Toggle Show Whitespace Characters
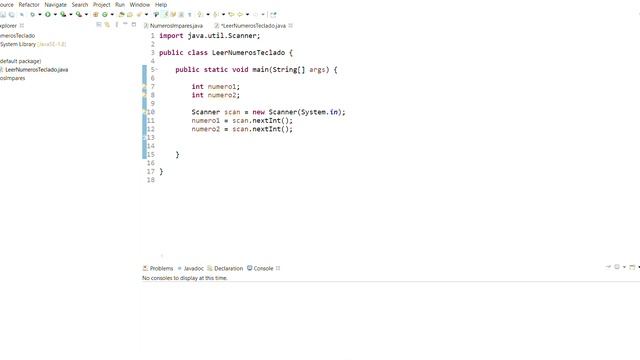Image resolution: width=640 pixels, height=360 pixels. pos(189,14)
